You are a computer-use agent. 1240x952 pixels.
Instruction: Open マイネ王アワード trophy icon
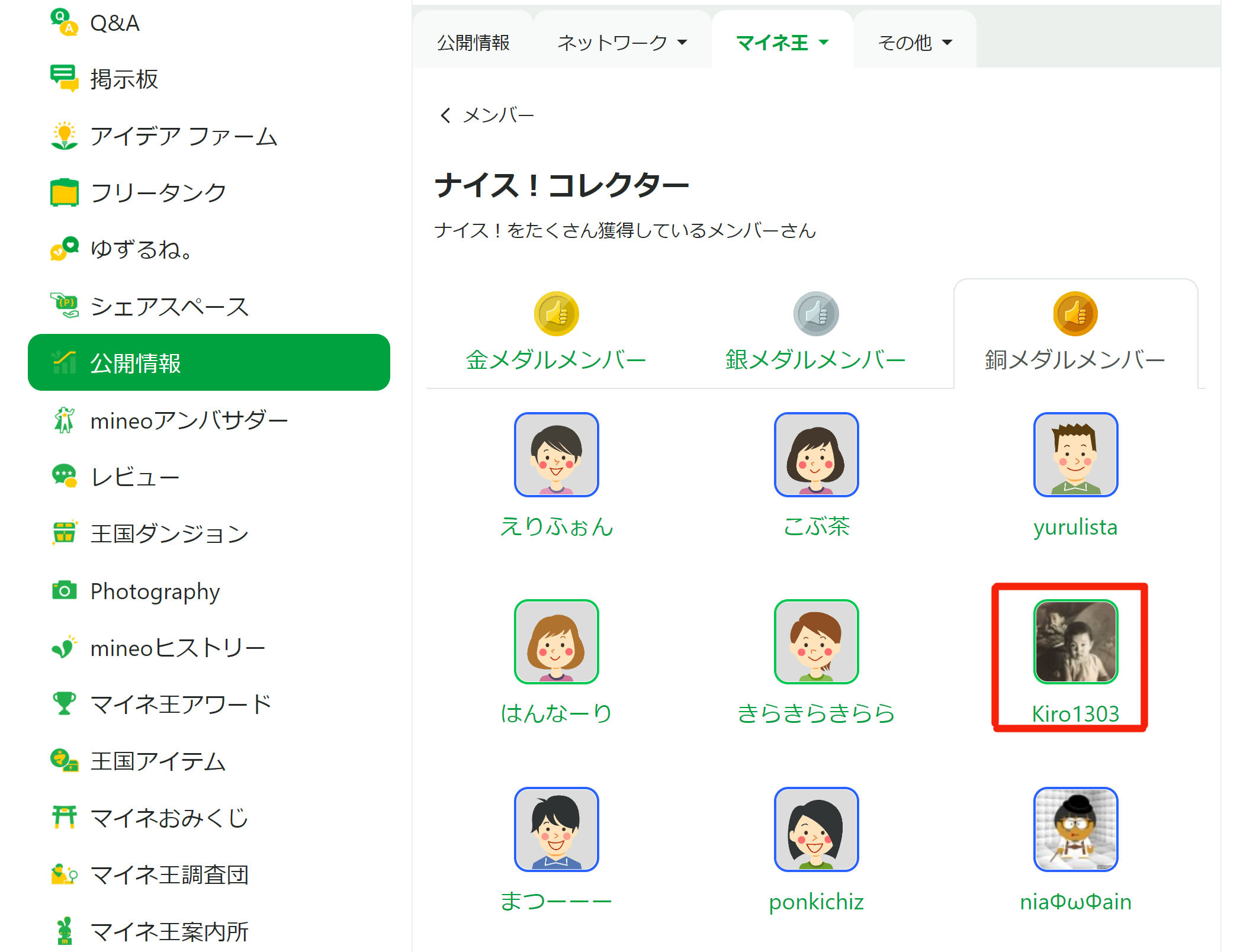coord(64,704)
